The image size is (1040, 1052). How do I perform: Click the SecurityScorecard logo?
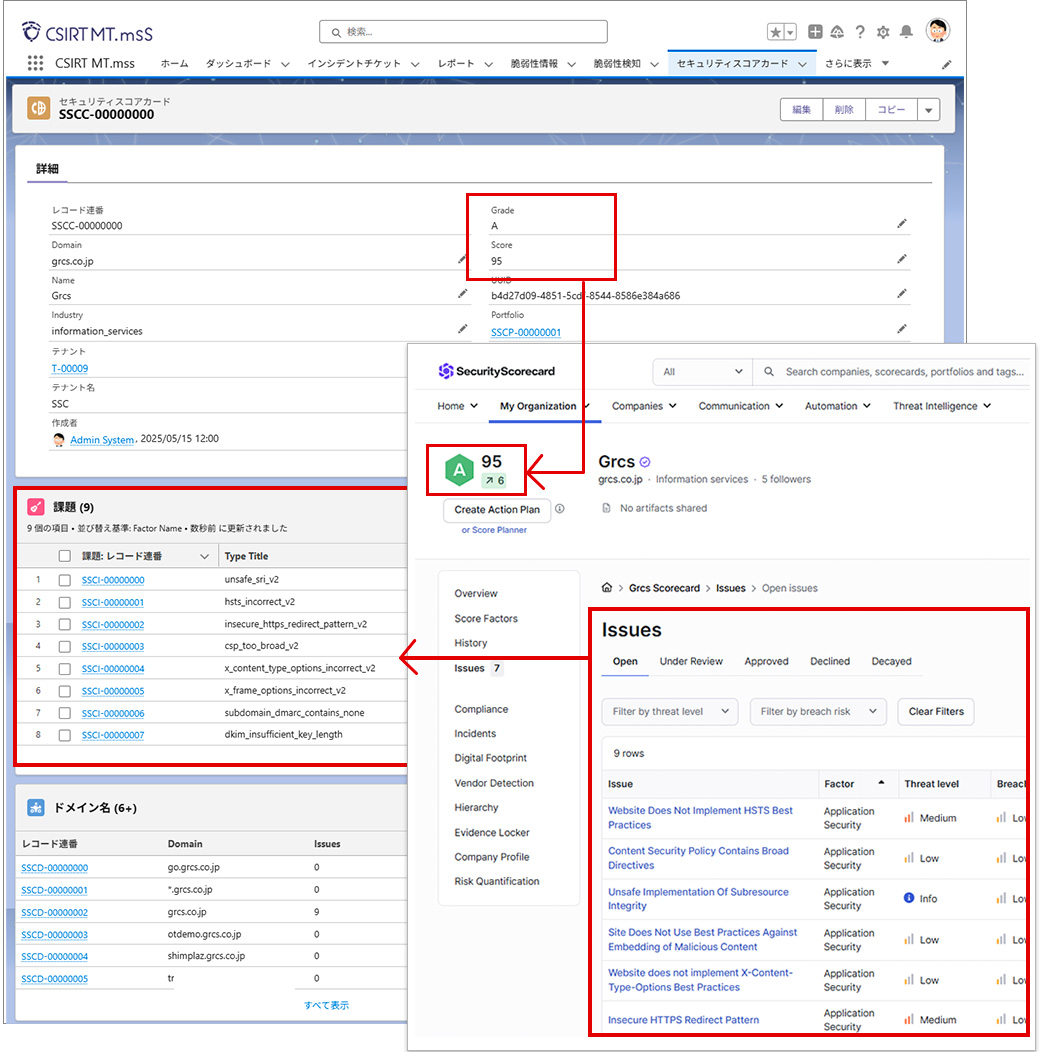(497, 371)
